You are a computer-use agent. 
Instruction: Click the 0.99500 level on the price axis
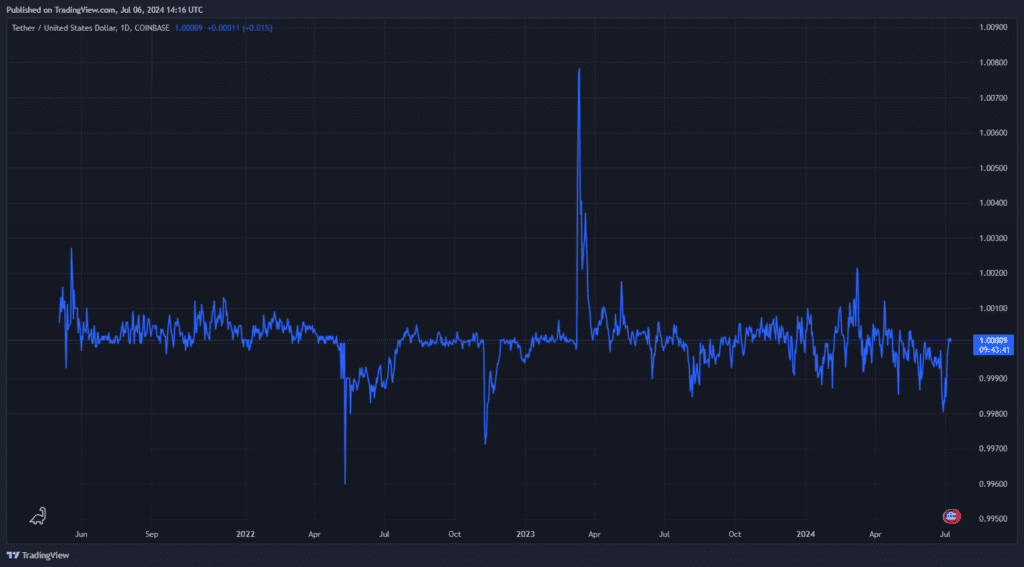coord(993,519)
